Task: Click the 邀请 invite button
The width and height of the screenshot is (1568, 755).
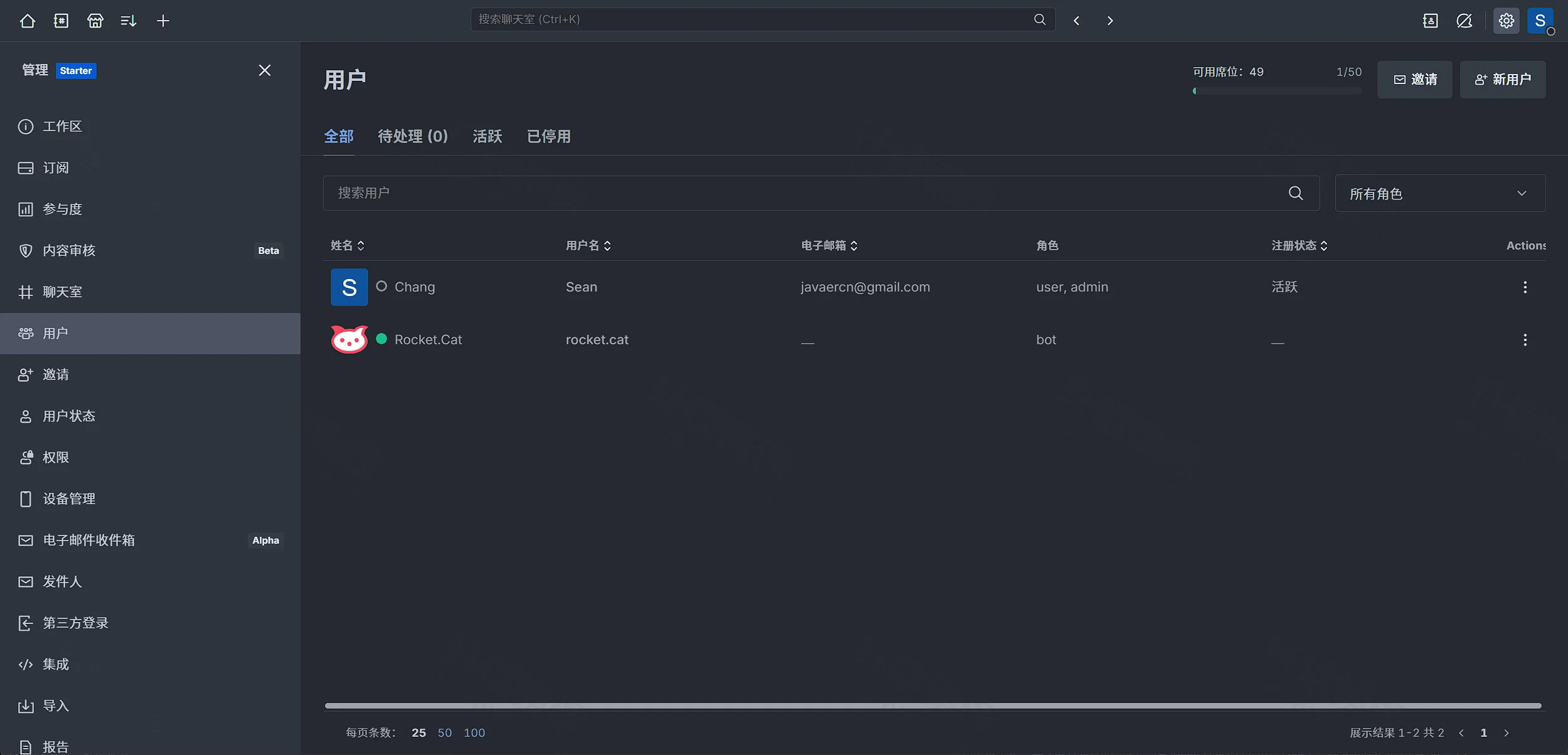Action: pos(1414,80)
